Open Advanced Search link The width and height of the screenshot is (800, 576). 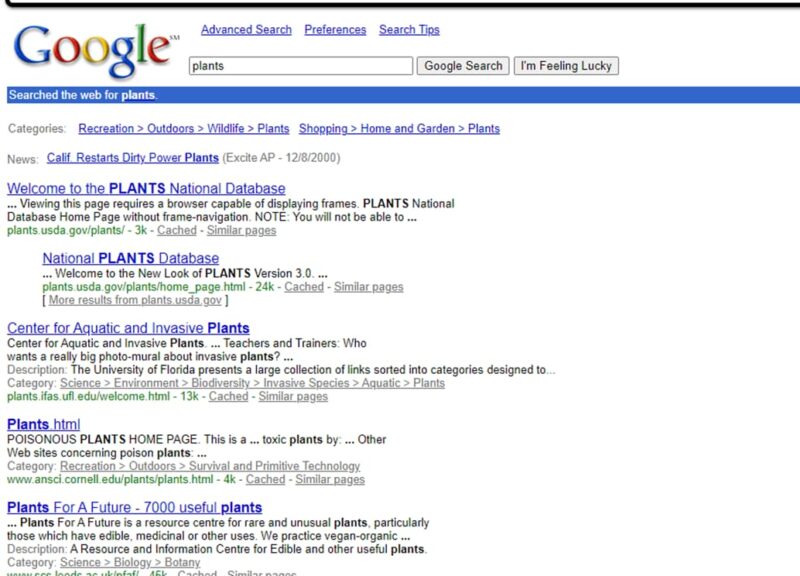tap(246, 30)
